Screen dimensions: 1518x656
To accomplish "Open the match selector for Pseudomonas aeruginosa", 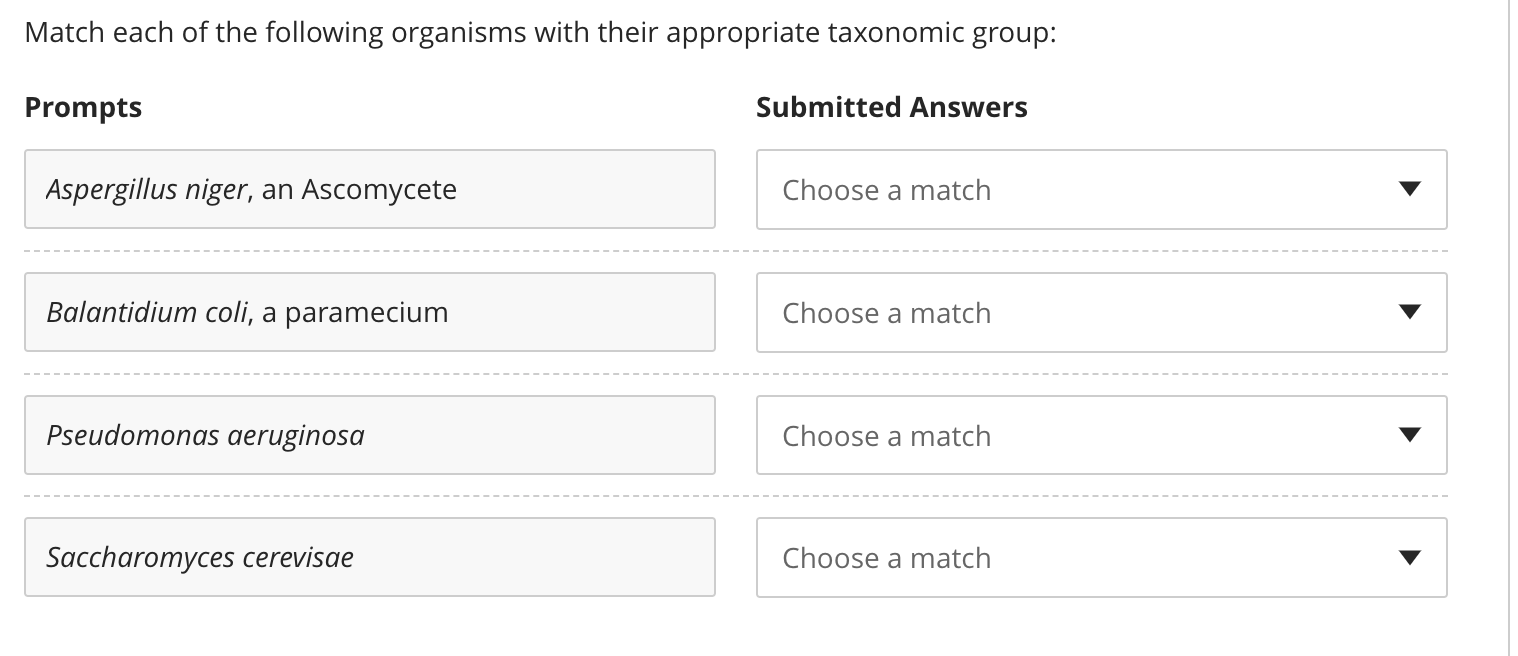I will [1100, 434].
